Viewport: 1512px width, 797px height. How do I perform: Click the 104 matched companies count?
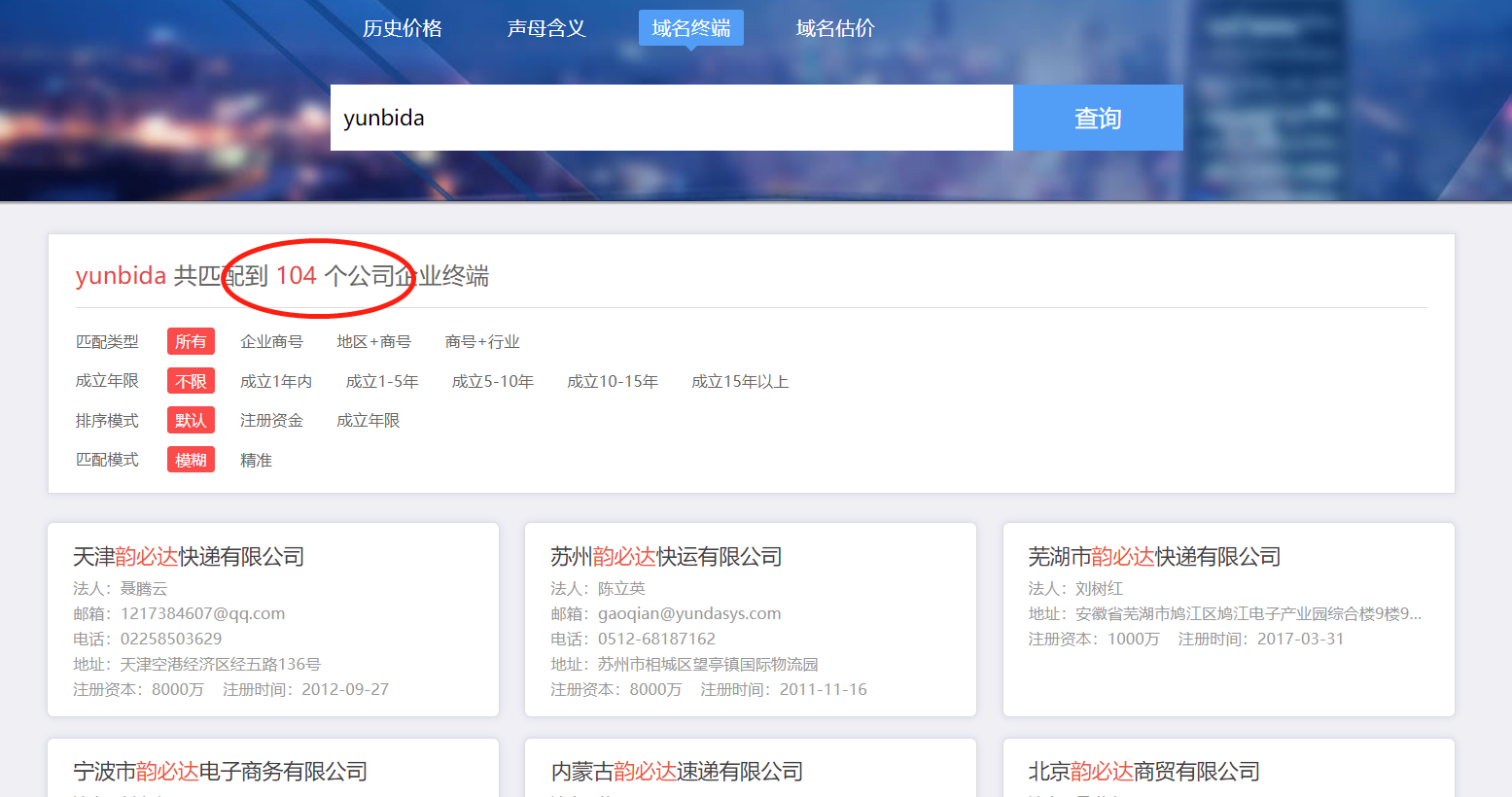point(297,276)
